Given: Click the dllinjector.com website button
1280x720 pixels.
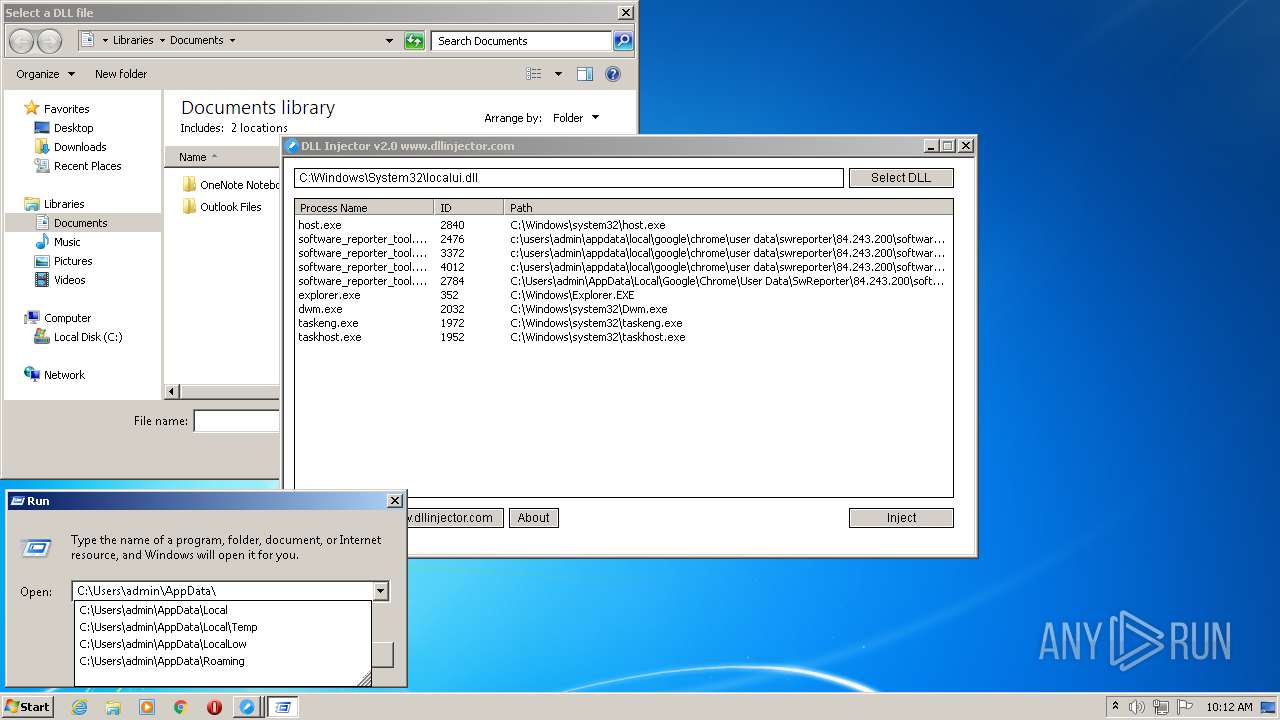Looking at the screenshot, I should click(454, 518).
